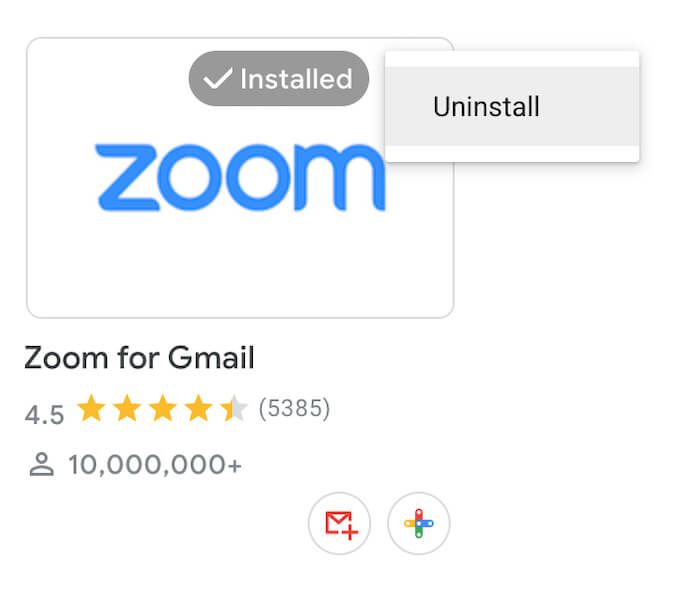Click the half-filled fifth rating star
Image resolution: width=680 pixels, height=595 pixels.
tap(234, 408)
